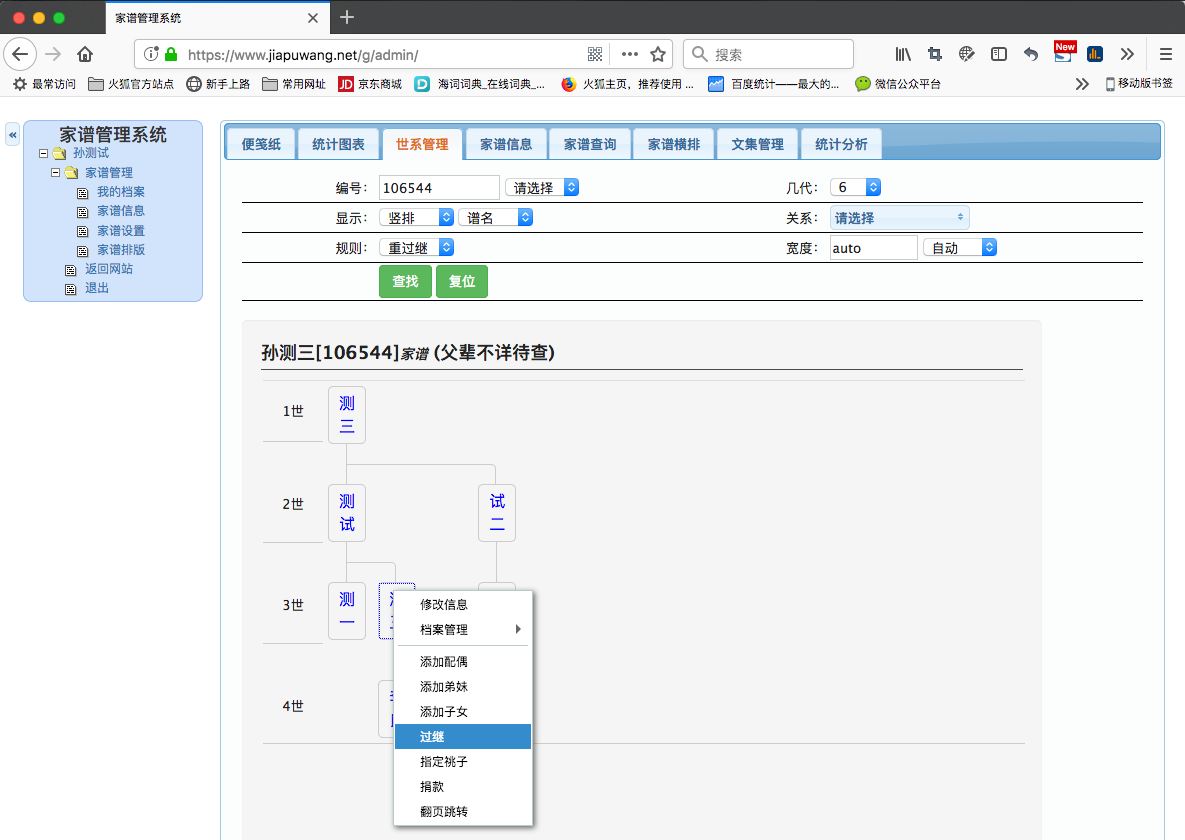Switch to the 家谱横排 tab

674,144
